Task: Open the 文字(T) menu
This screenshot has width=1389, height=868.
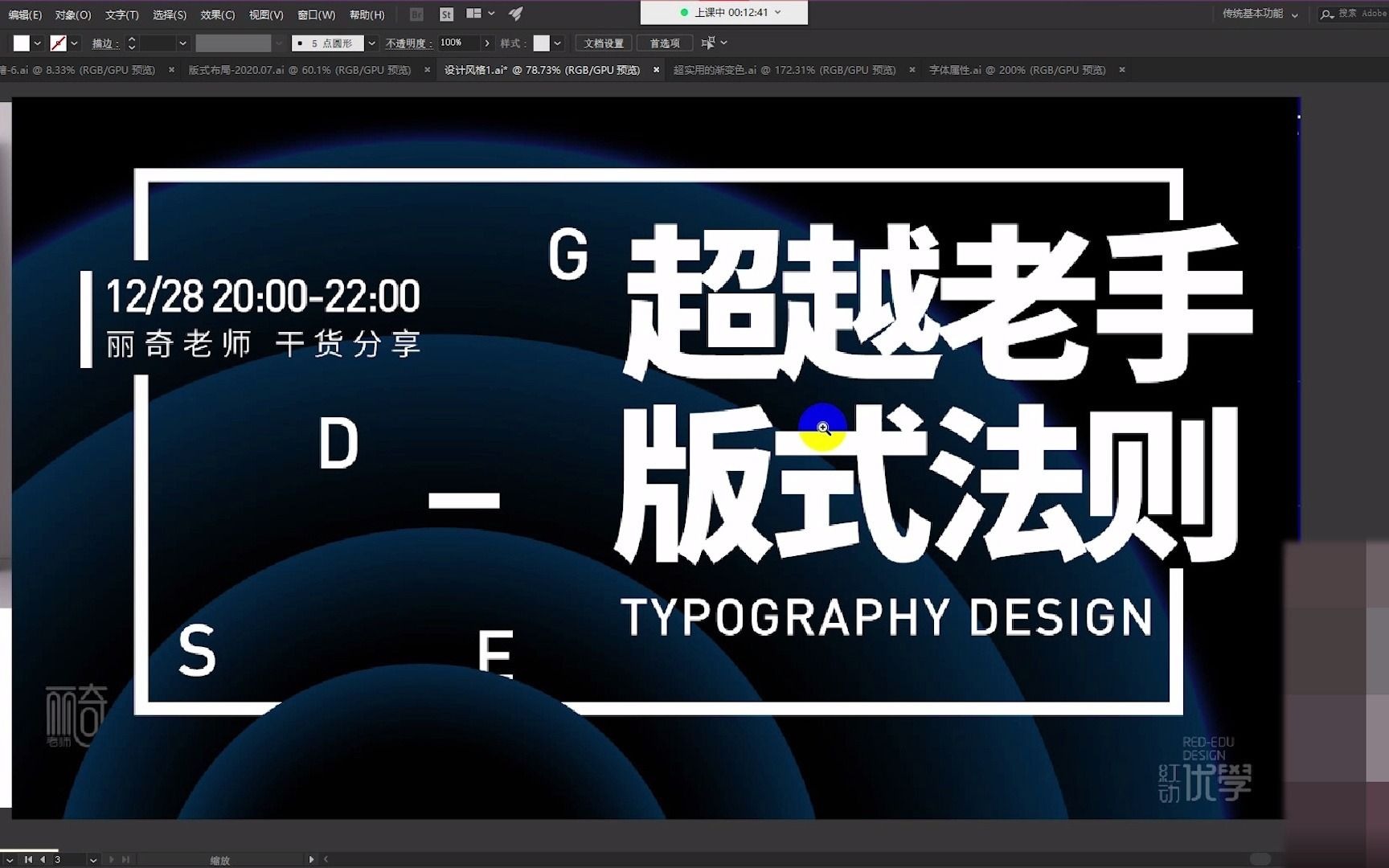Action: (x=121, y=14)
